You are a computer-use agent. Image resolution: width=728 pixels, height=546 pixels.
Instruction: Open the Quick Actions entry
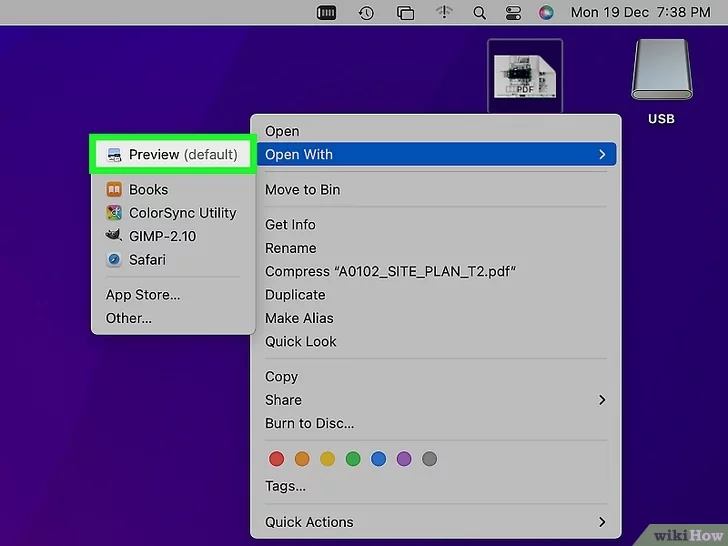[x=436, y=522]
